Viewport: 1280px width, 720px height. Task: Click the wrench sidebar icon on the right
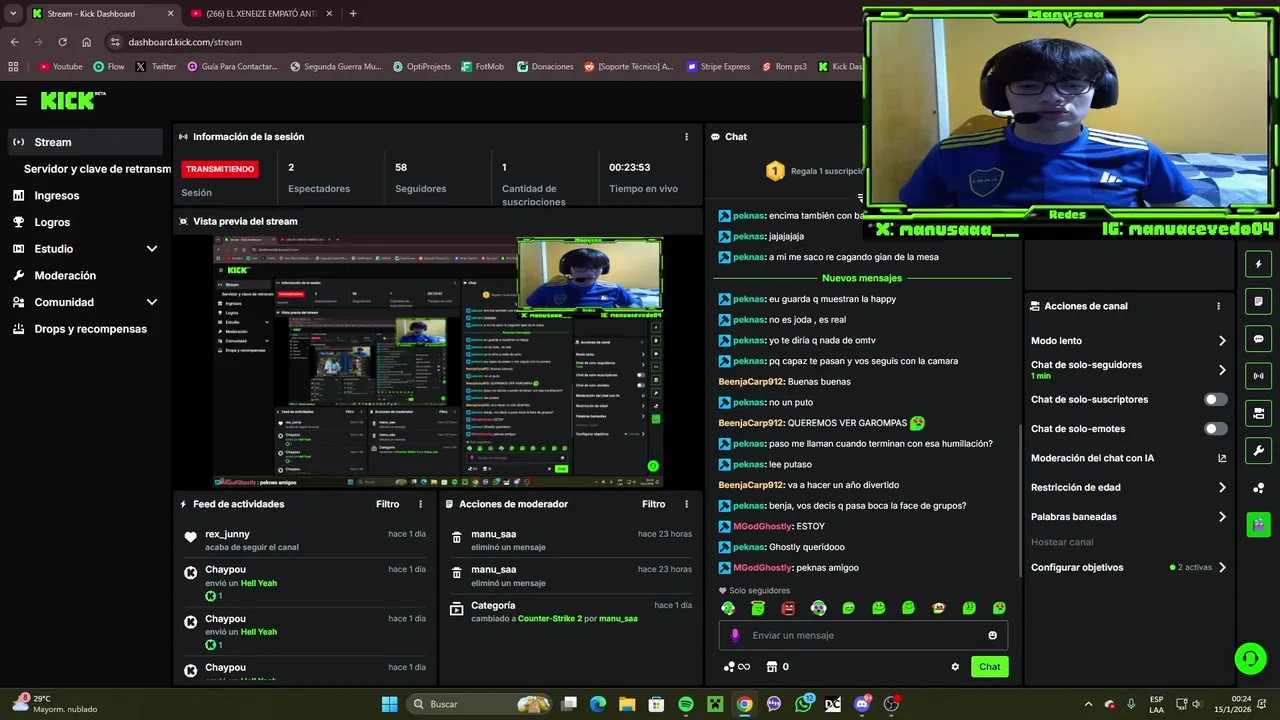pos(1258,450)
